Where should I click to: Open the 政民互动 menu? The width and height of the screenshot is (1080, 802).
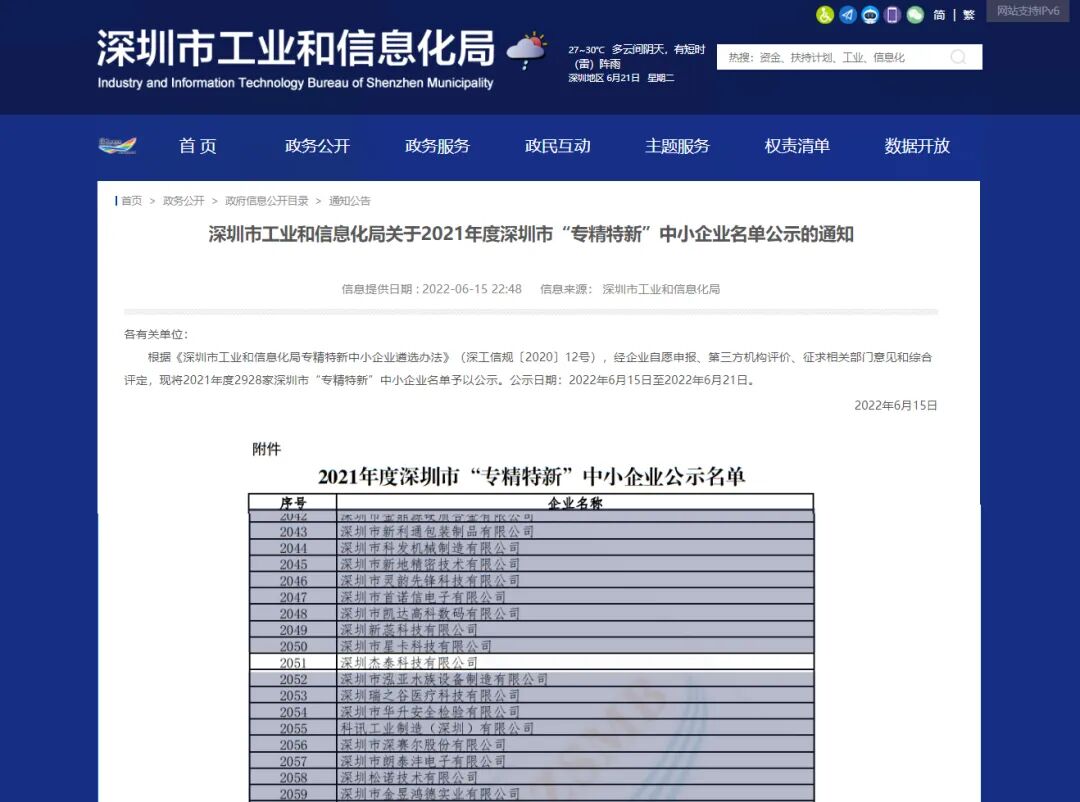557,146
